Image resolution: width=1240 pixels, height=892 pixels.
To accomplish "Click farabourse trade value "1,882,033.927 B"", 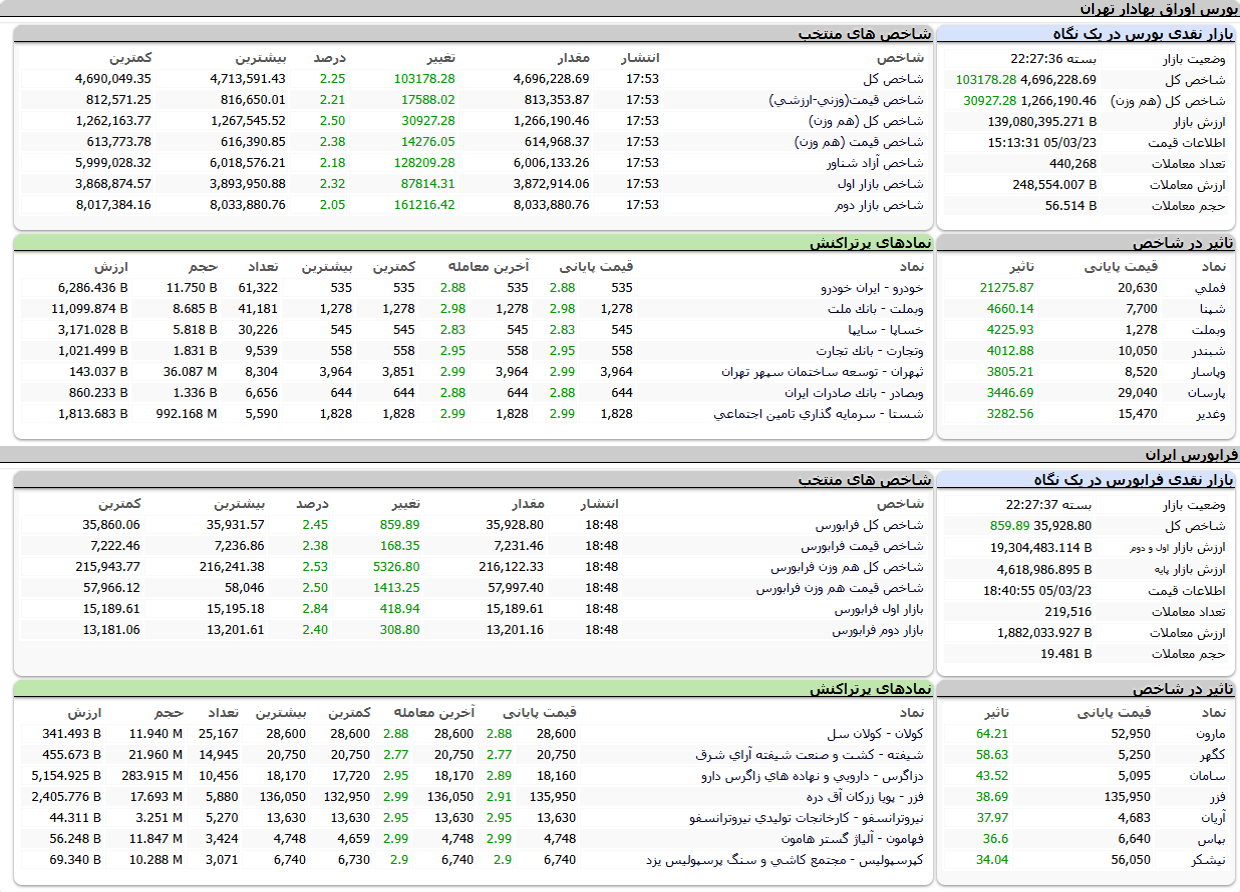I will [x=1045, y=632].
